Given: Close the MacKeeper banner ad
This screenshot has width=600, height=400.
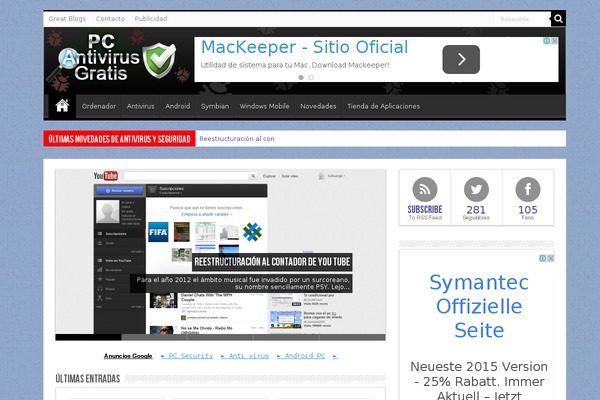Looking at the screenshot, I should coord(554,41).
